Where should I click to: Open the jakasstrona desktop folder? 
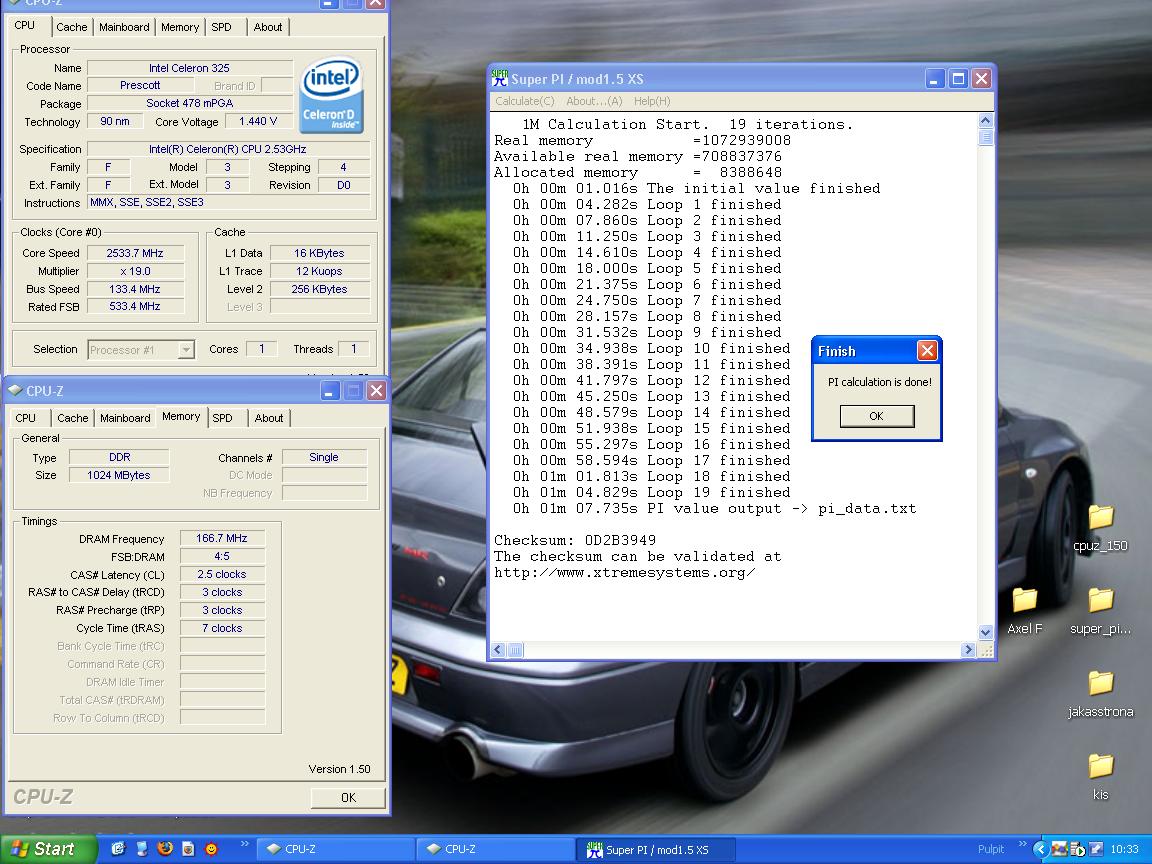click(1100, 684)
